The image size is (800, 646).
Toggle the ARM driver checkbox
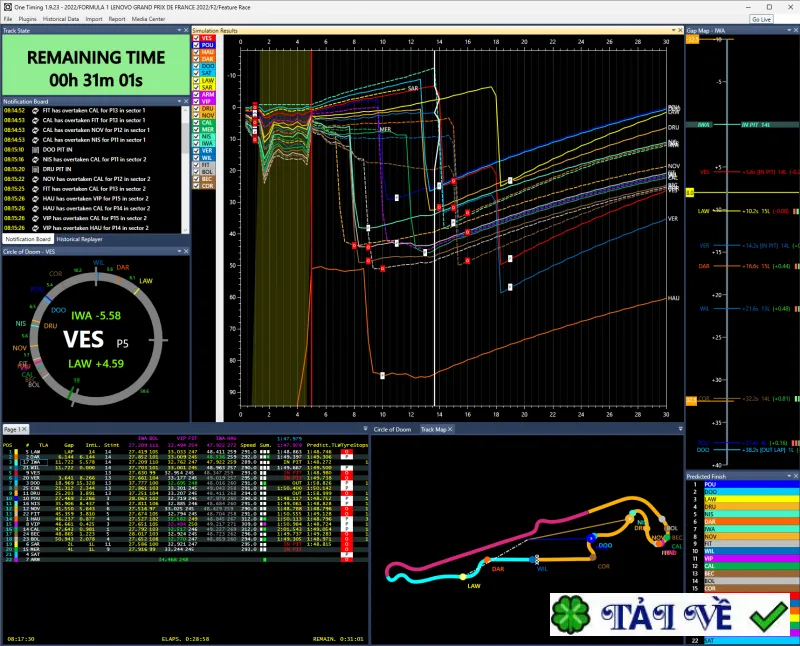pyautogui.click(x=196, y=94)
